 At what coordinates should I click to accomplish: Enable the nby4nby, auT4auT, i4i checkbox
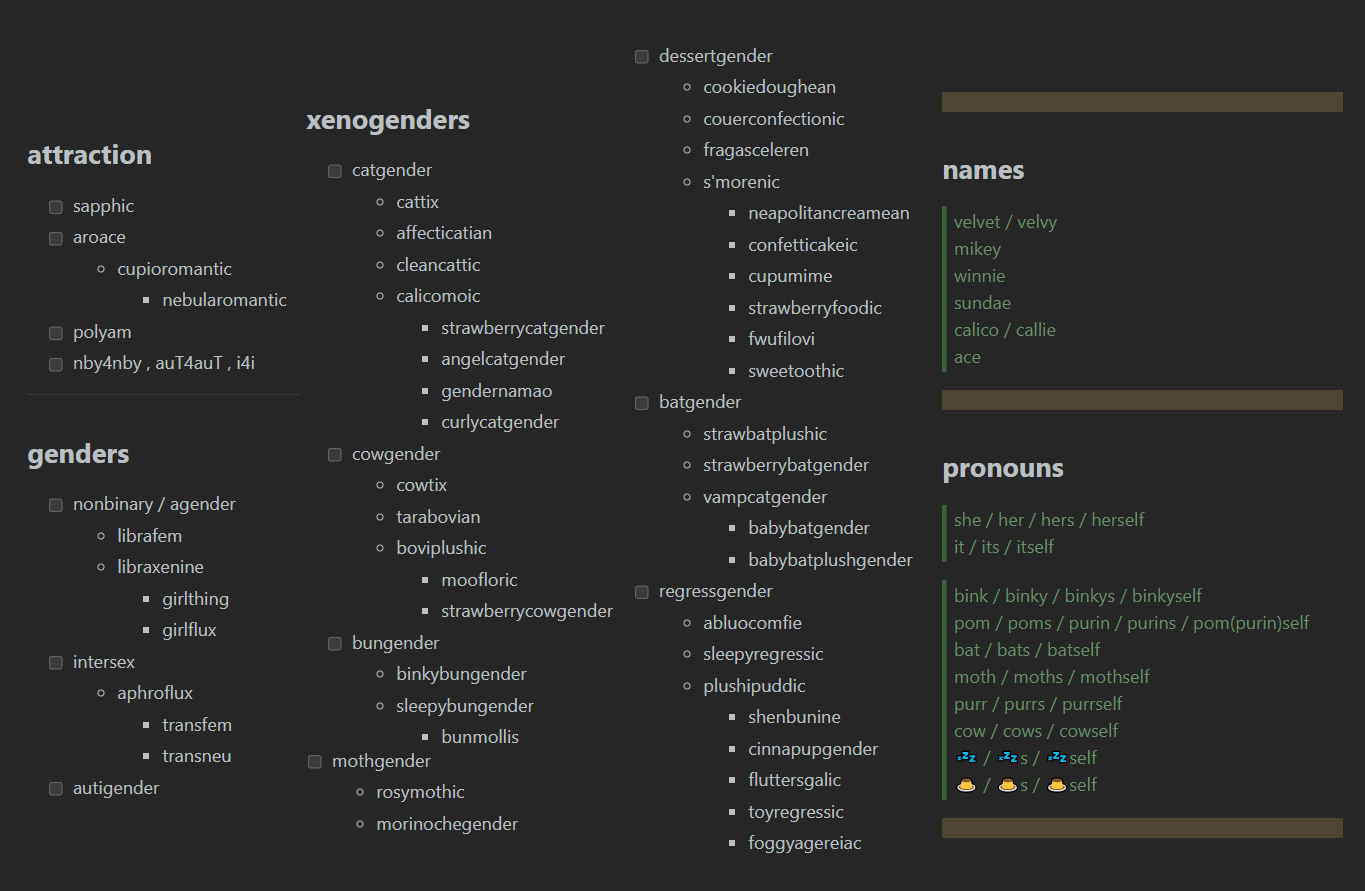tap(56, 364)
